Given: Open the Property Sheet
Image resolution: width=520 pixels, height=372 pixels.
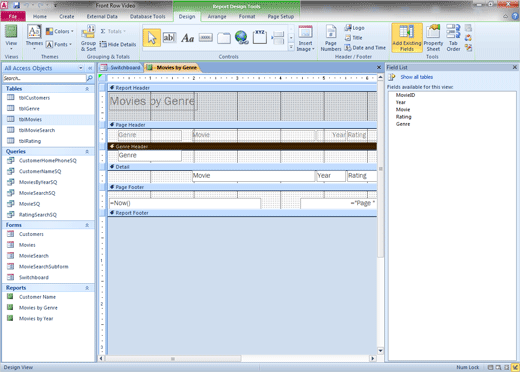Looking at the screenshot, I should 433,38.
